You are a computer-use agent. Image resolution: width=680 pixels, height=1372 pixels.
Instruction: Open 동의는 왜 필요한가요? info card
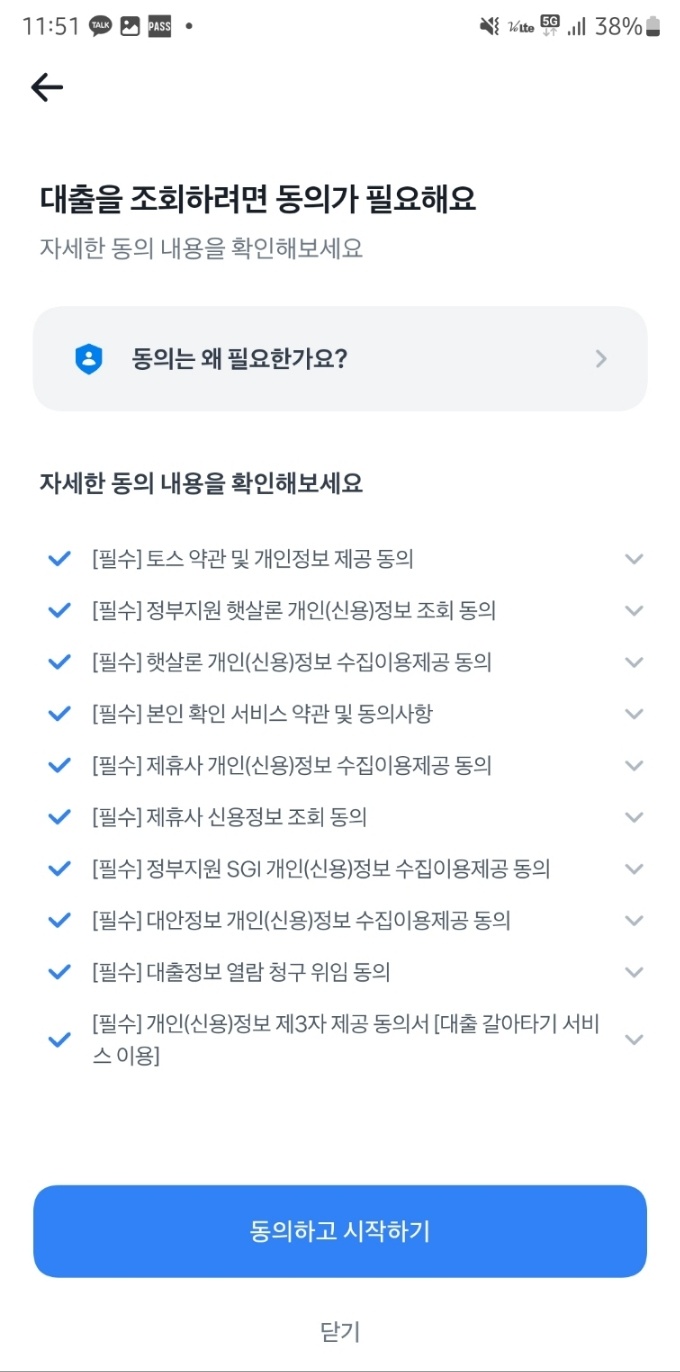(339, 358)
